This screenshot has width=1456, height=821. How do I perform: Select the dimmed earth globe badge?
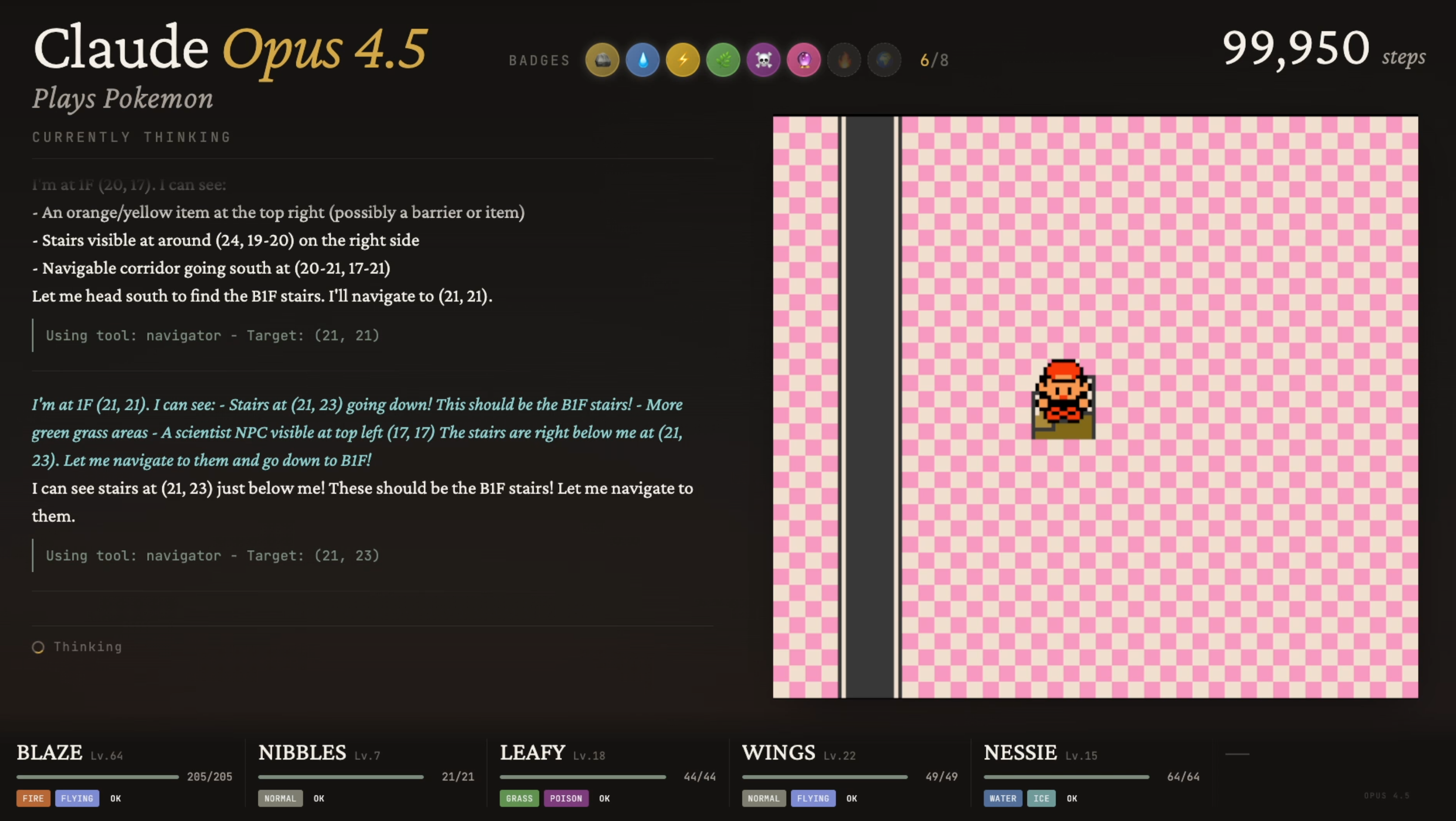pos(884,60)
